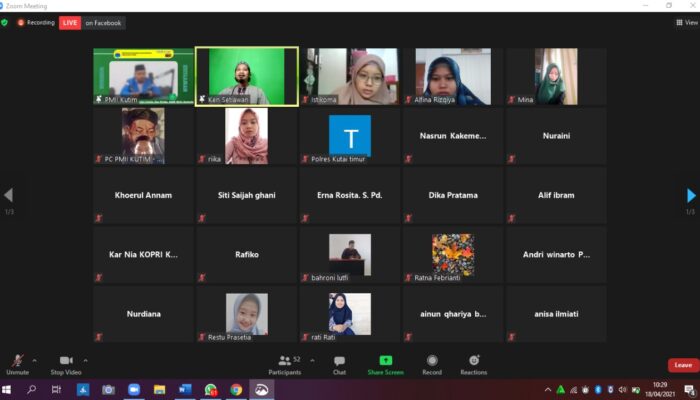Click the Record button

[x=432, y=364]
